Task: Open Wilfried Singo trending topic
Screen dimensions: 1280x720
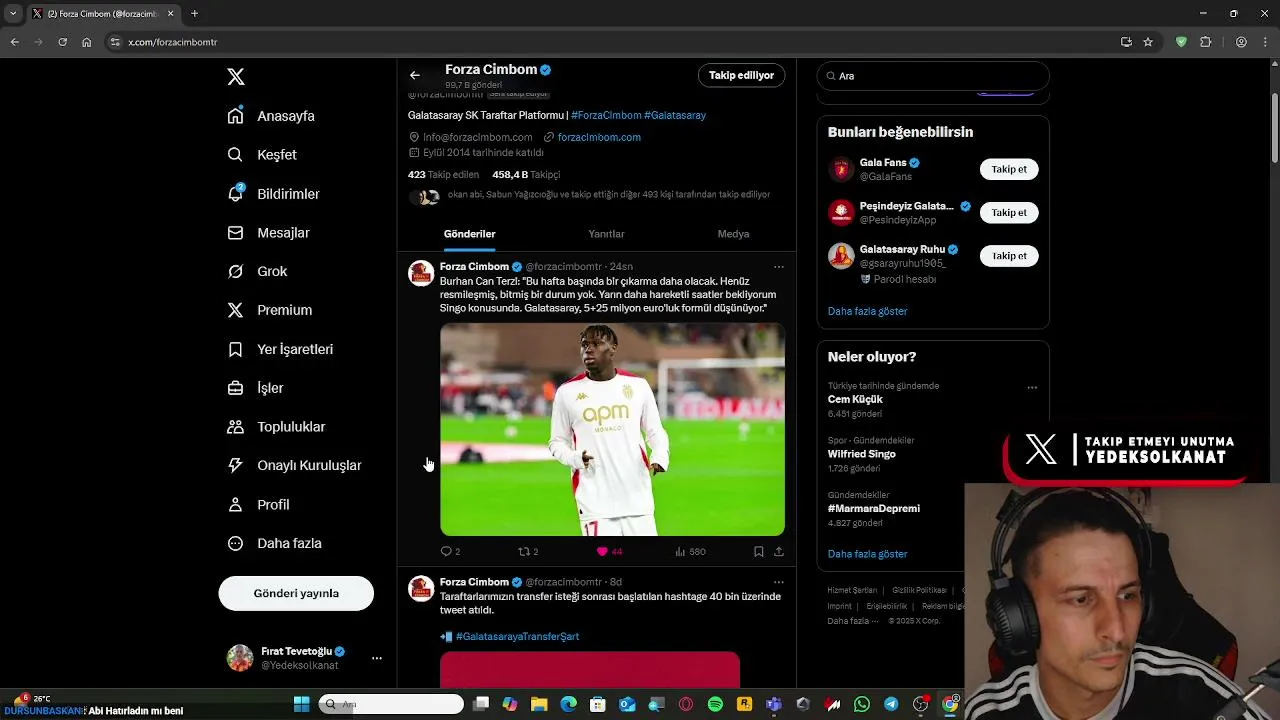Action: click(x=862, y=454)
